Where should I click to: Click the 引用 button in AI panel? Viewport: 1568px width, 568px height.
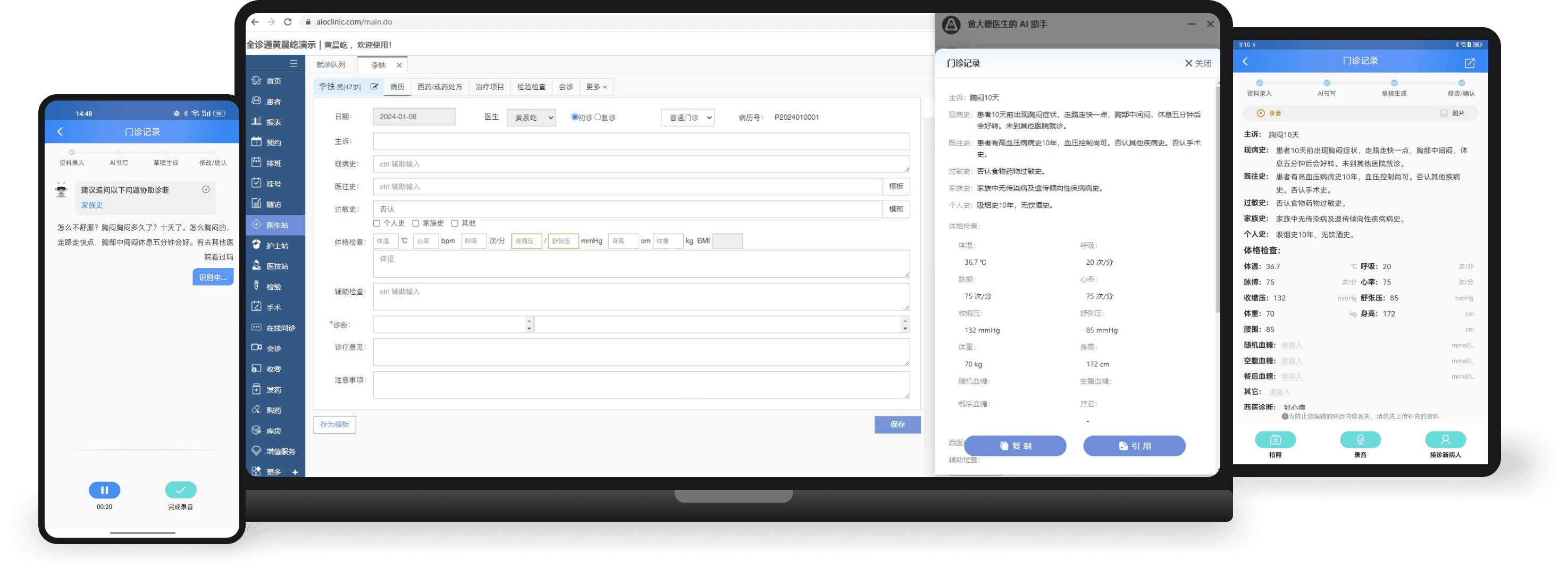1134,446
